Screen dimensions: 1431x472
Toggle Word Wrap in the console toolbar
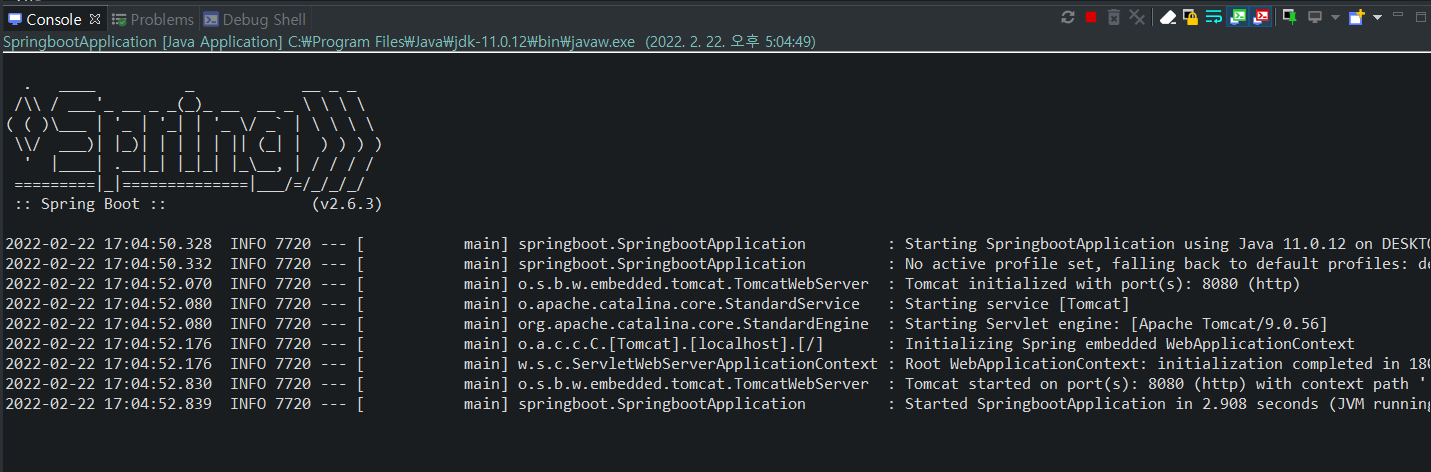click(1214, 17)
